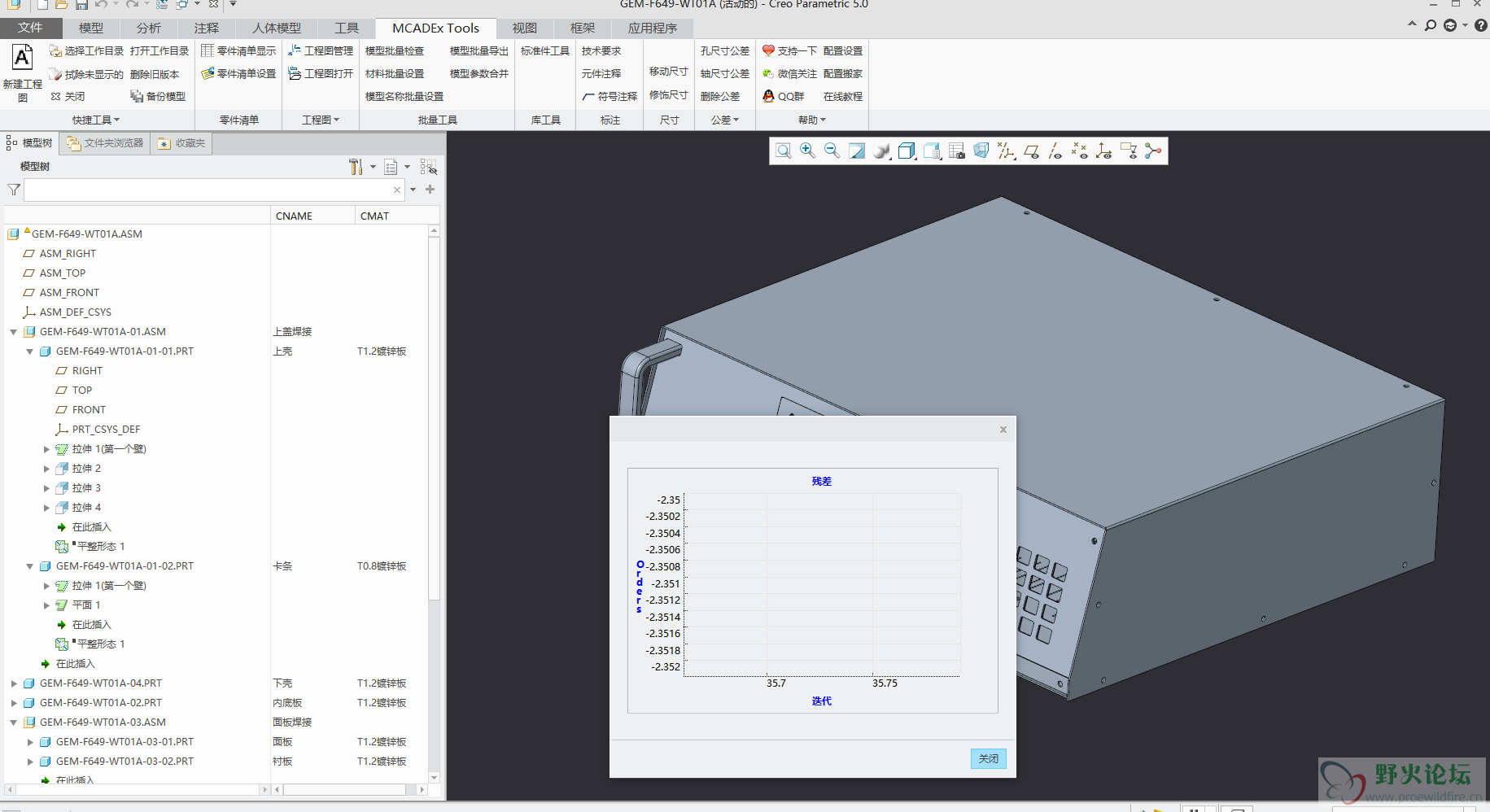Click 选择工作目录 to select working directory
Viewport: 1490px width, 812px height.
coord(86,51)
